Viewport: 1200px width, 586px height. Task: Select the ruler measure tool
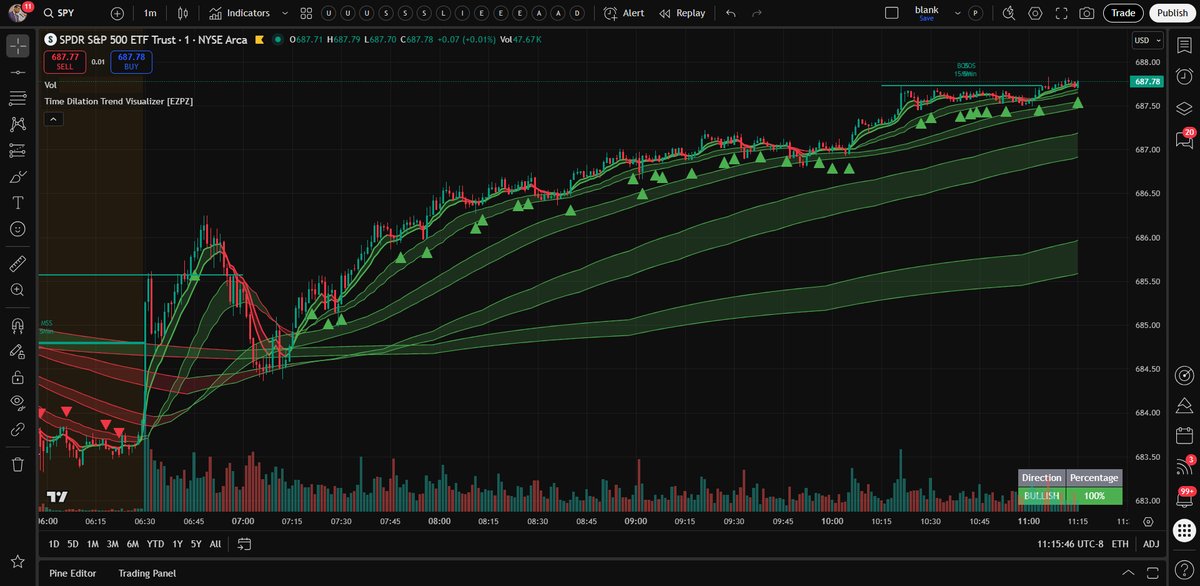[17, 263]
